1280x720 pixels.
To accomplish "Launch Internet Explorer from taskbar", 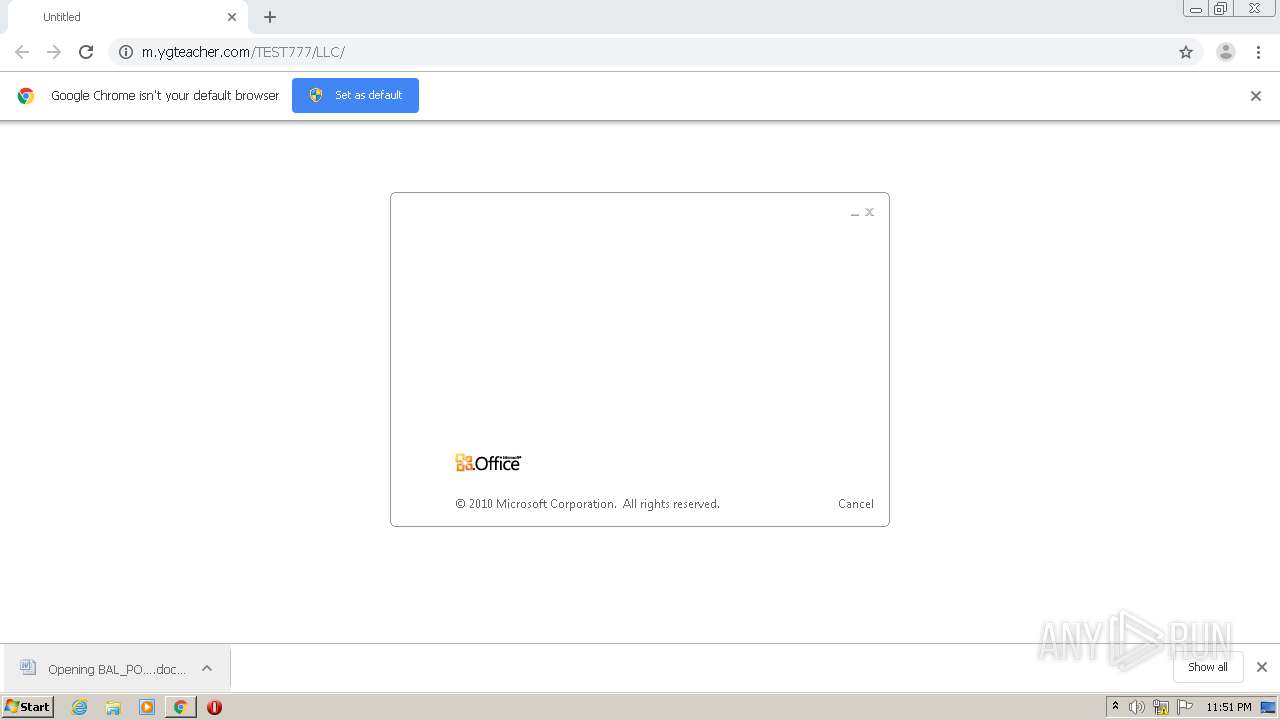I will [x=80, y=707].
